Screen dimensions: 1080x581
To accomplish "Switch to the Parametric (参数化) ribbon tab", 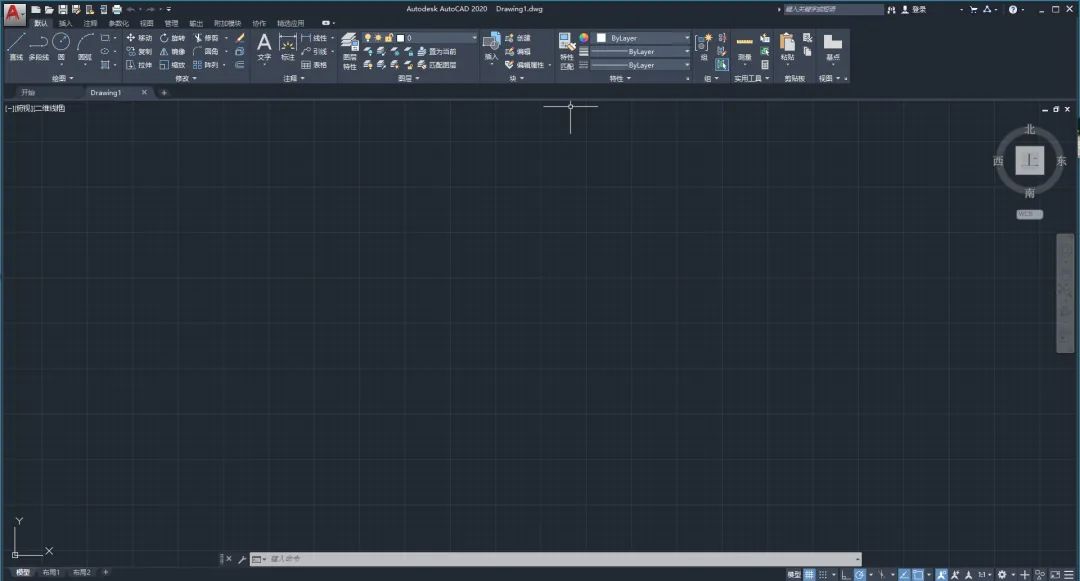I will tap(118, 23).
